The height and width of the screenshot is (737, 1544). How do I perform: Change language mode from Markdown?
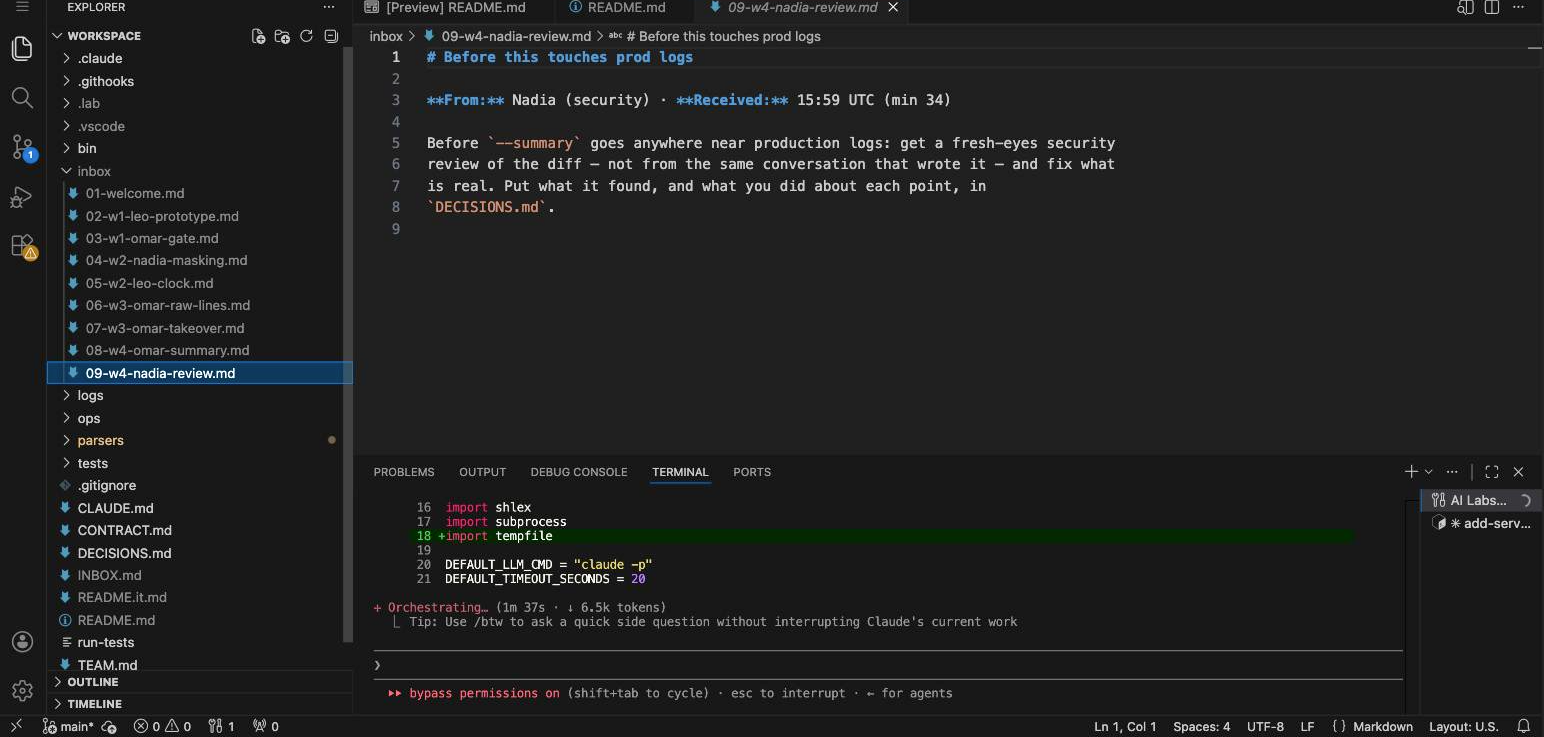1382,727
